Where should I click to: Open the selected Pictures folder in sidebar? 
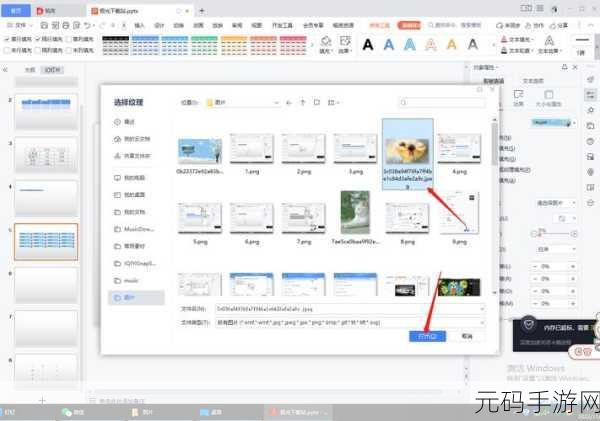click(137, 297)
